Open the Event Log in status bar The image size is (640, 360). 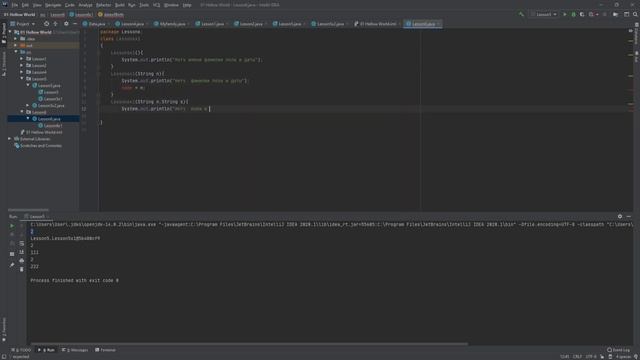(x=618, y=350)
